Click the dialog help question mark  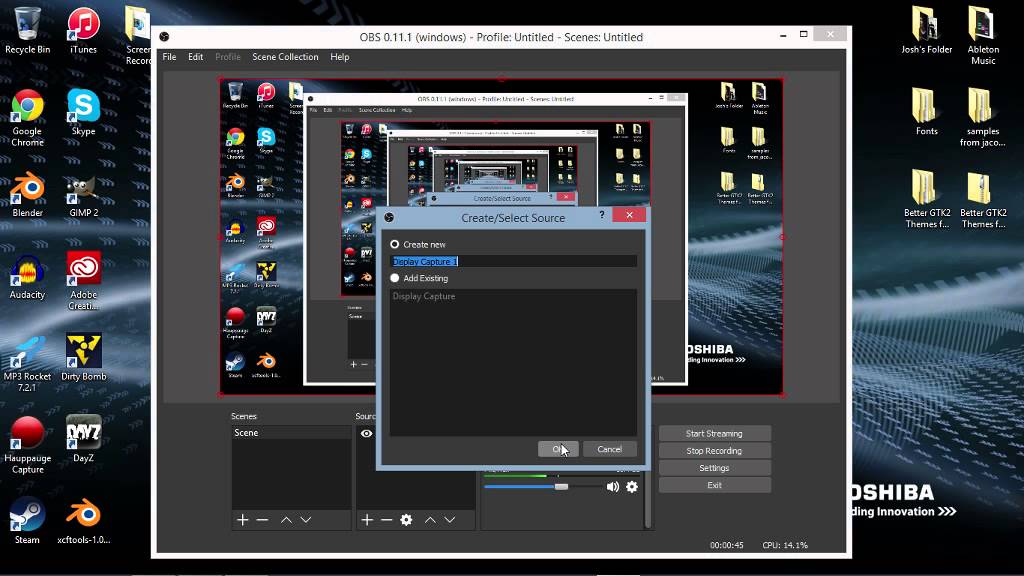[601, 214]
